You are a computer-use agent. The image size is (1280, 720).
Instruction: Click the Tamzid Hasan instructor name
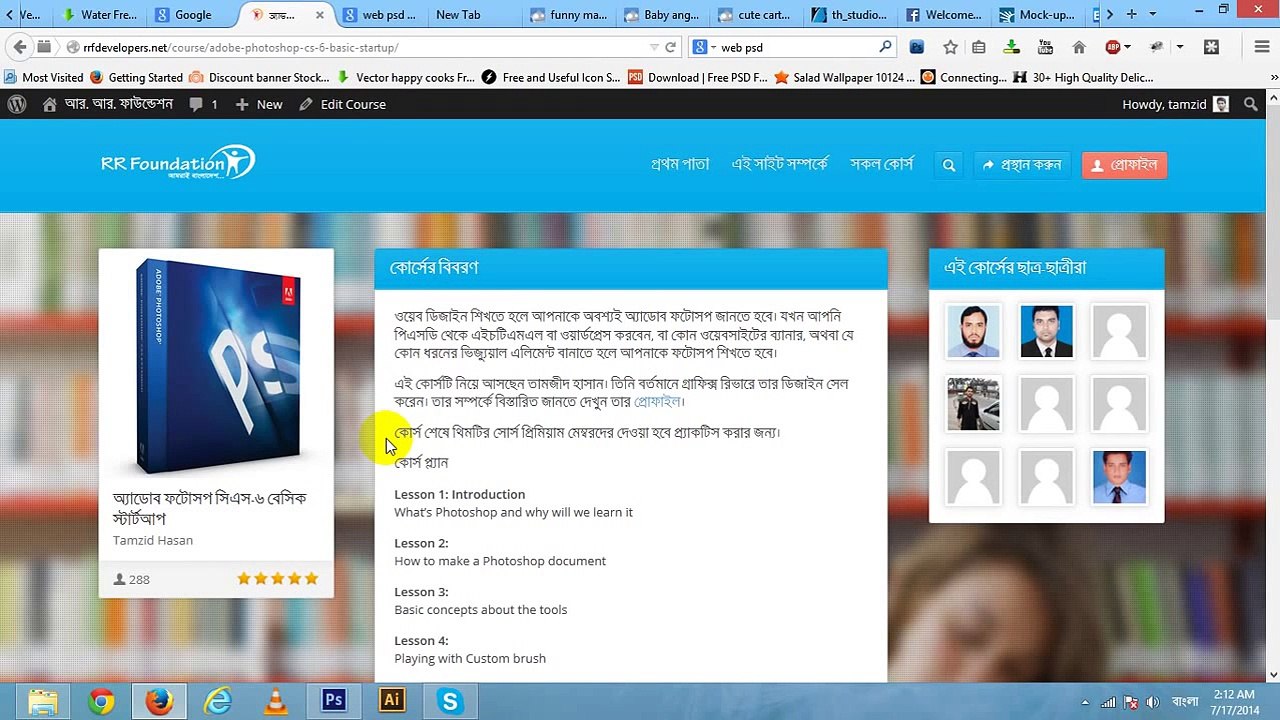point(153,540)
